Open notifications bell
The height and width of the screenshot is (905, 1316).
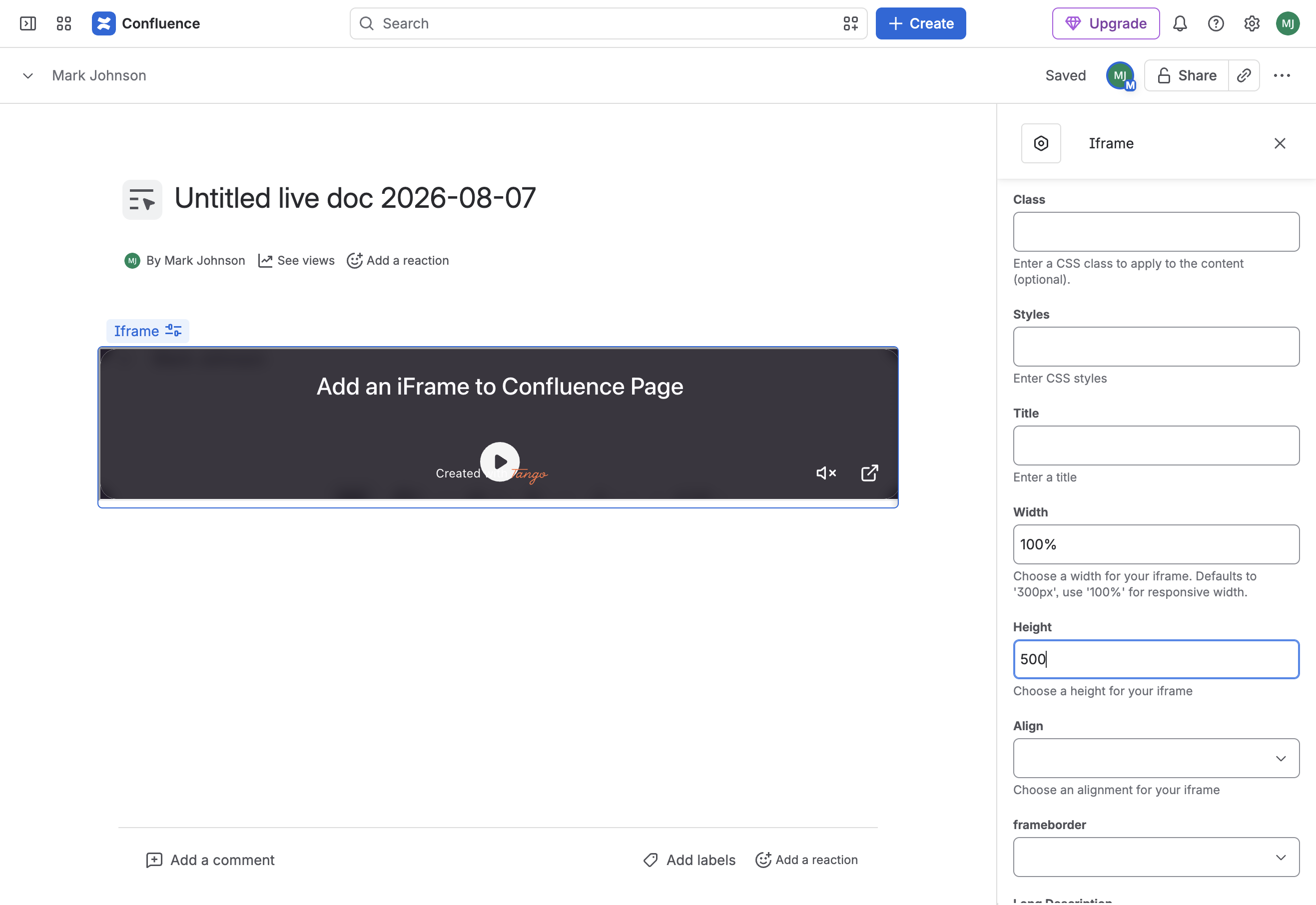[1180, 23]
